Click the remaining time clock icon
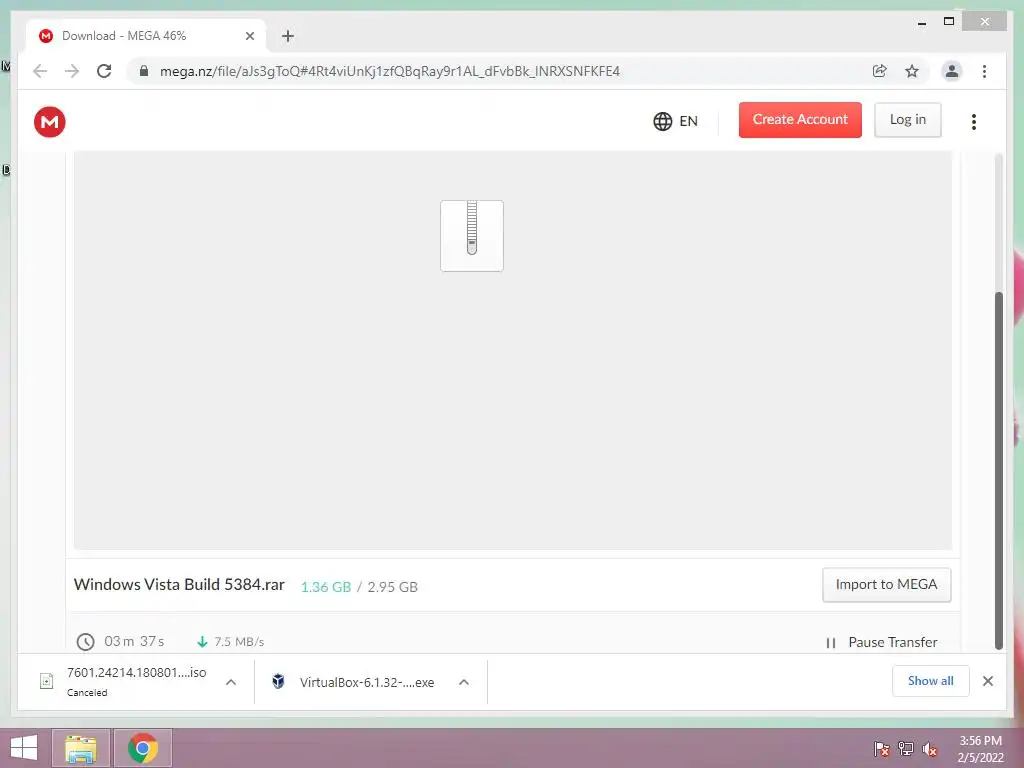The image size is (1024, 768). (x=86, y=642)
